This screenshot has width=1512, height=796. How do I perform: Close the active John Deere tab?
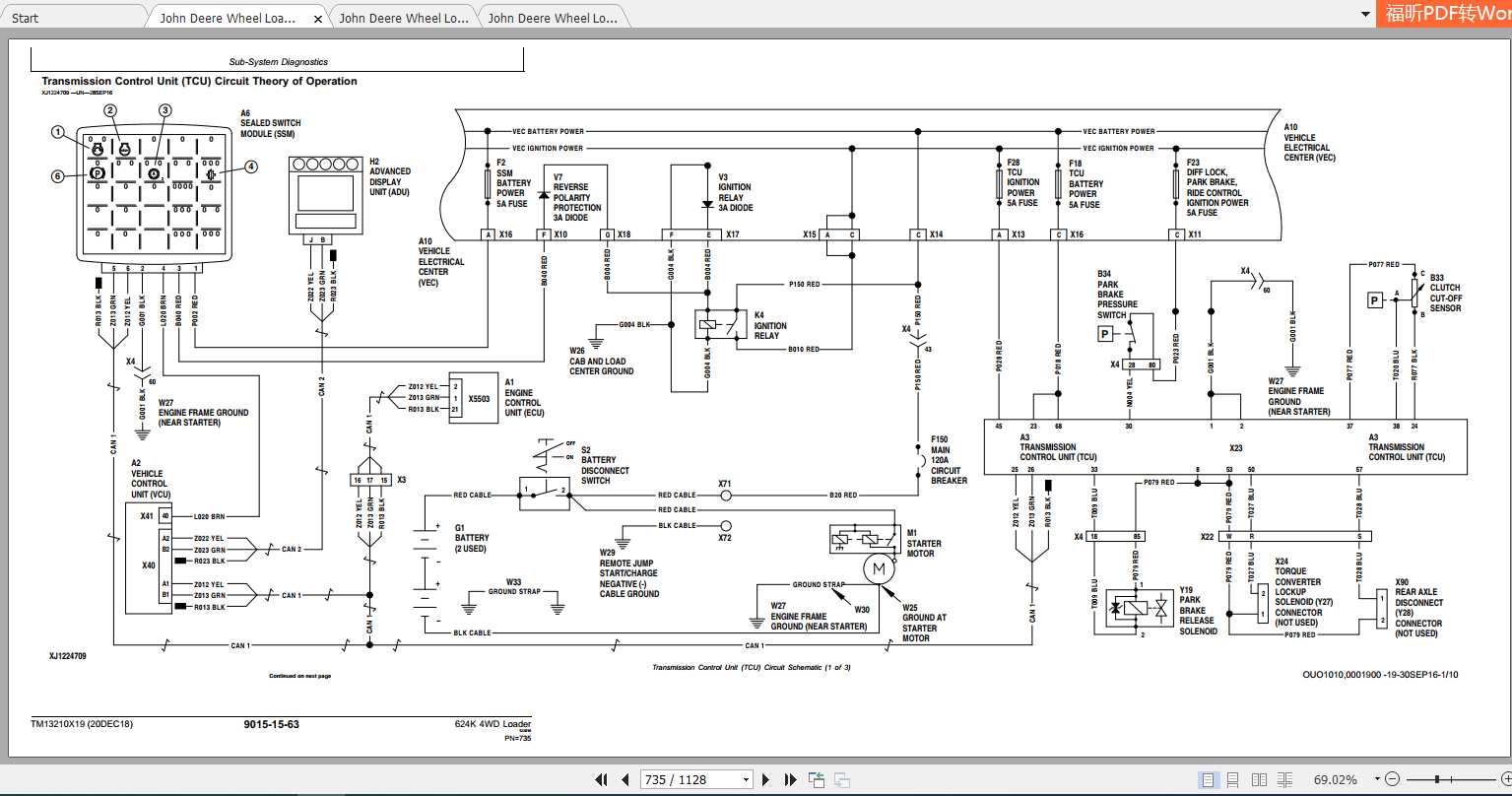click(317, 18)
